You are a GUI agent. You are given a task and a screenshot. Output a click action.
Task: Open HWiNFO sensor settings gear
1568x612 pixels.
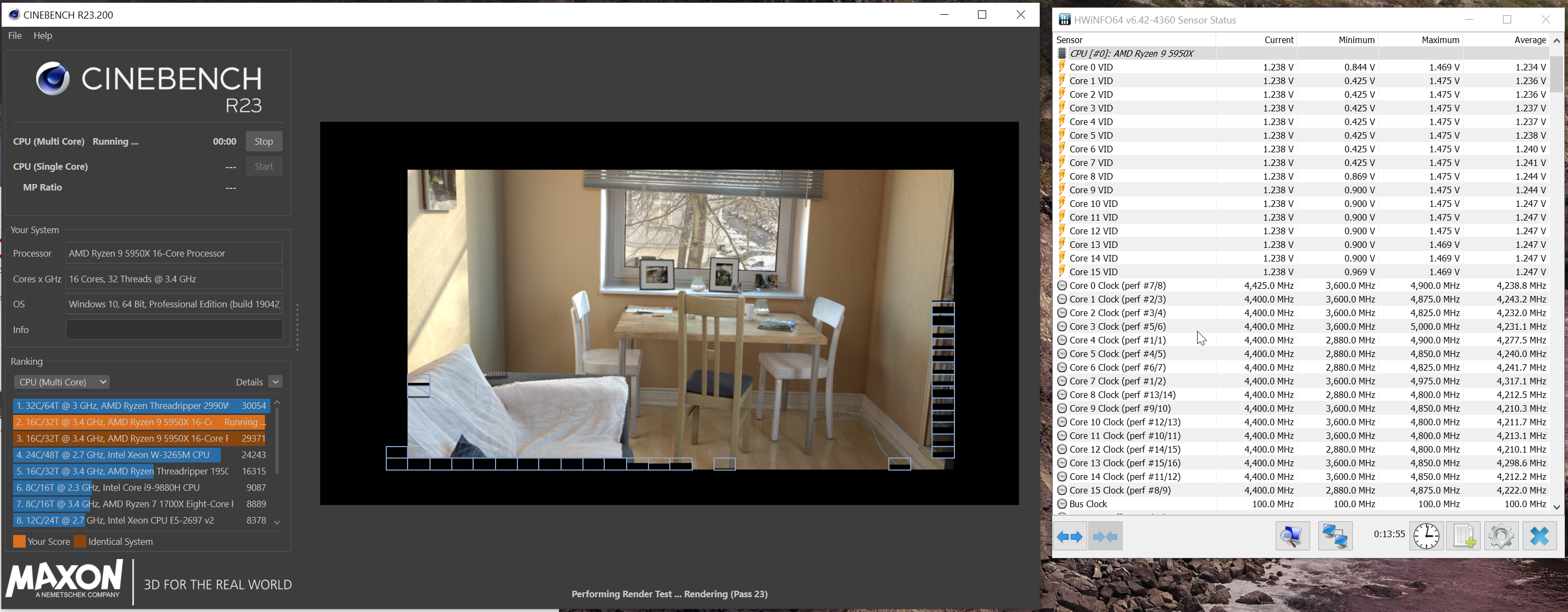click(x=1501, y=537)
